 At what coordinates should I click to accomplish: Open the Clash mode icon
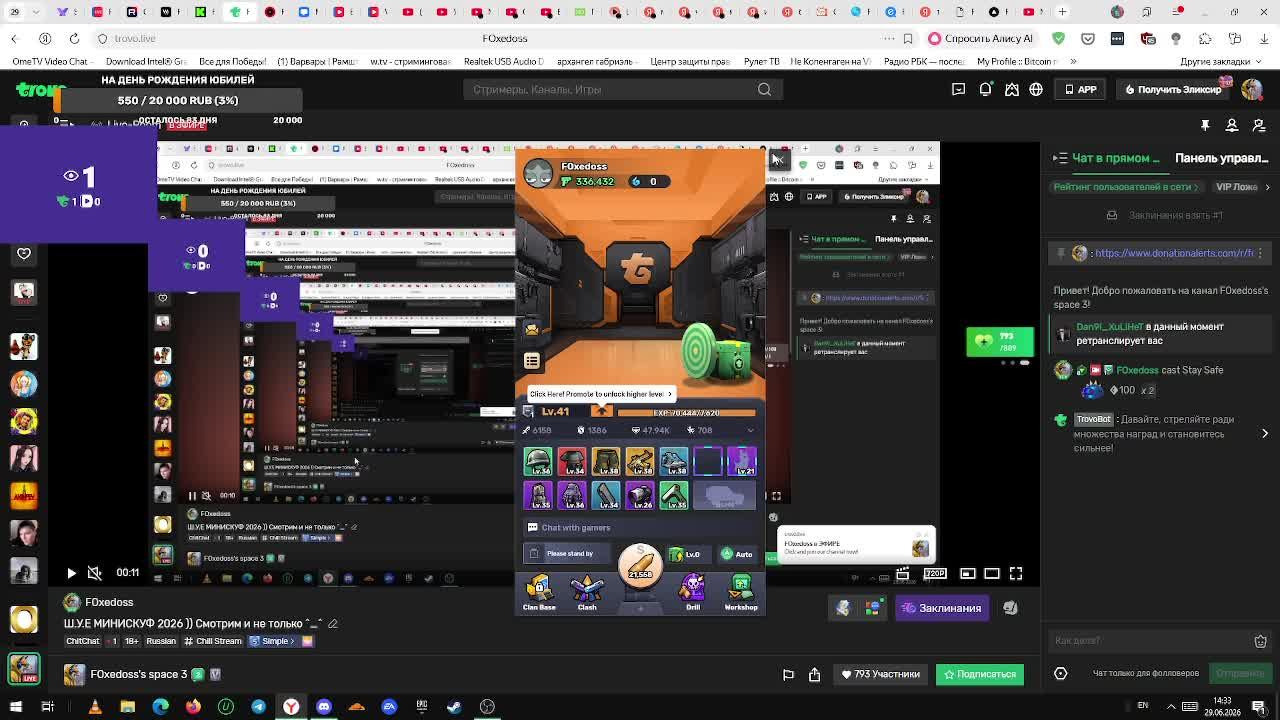[x=587, y=592]
